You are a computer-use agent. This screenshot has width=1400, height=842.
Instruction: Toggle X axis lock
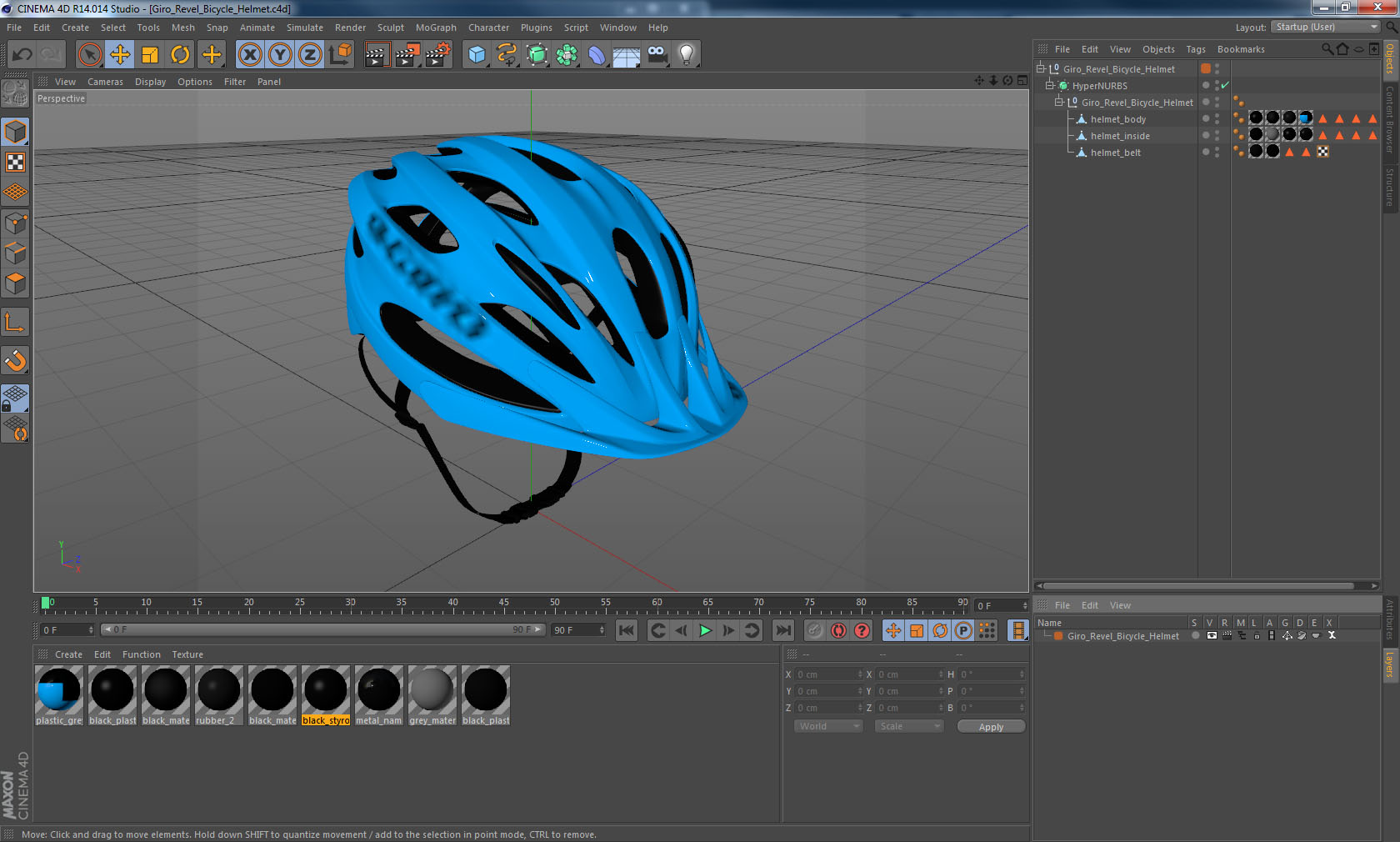[x=249, y=55]
